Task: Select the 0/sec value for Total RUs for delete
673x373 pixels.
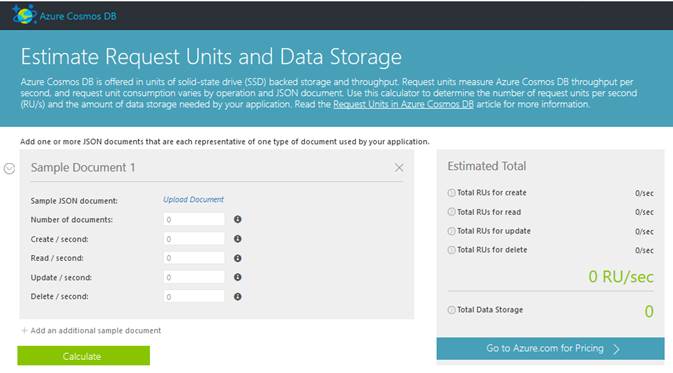Action: [x=644, y=250]
